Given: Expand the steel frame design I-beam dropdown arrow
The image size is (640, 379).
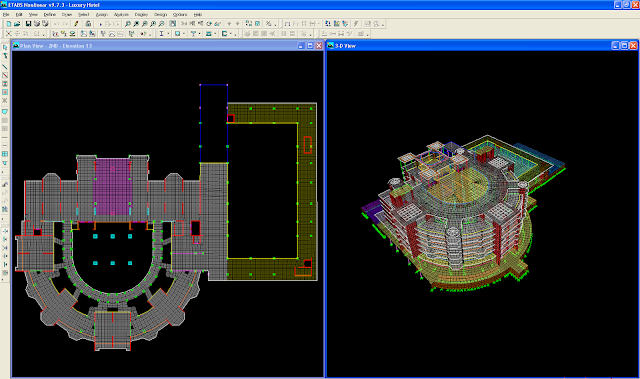Looking at the screenshot, I should [168, 34].
